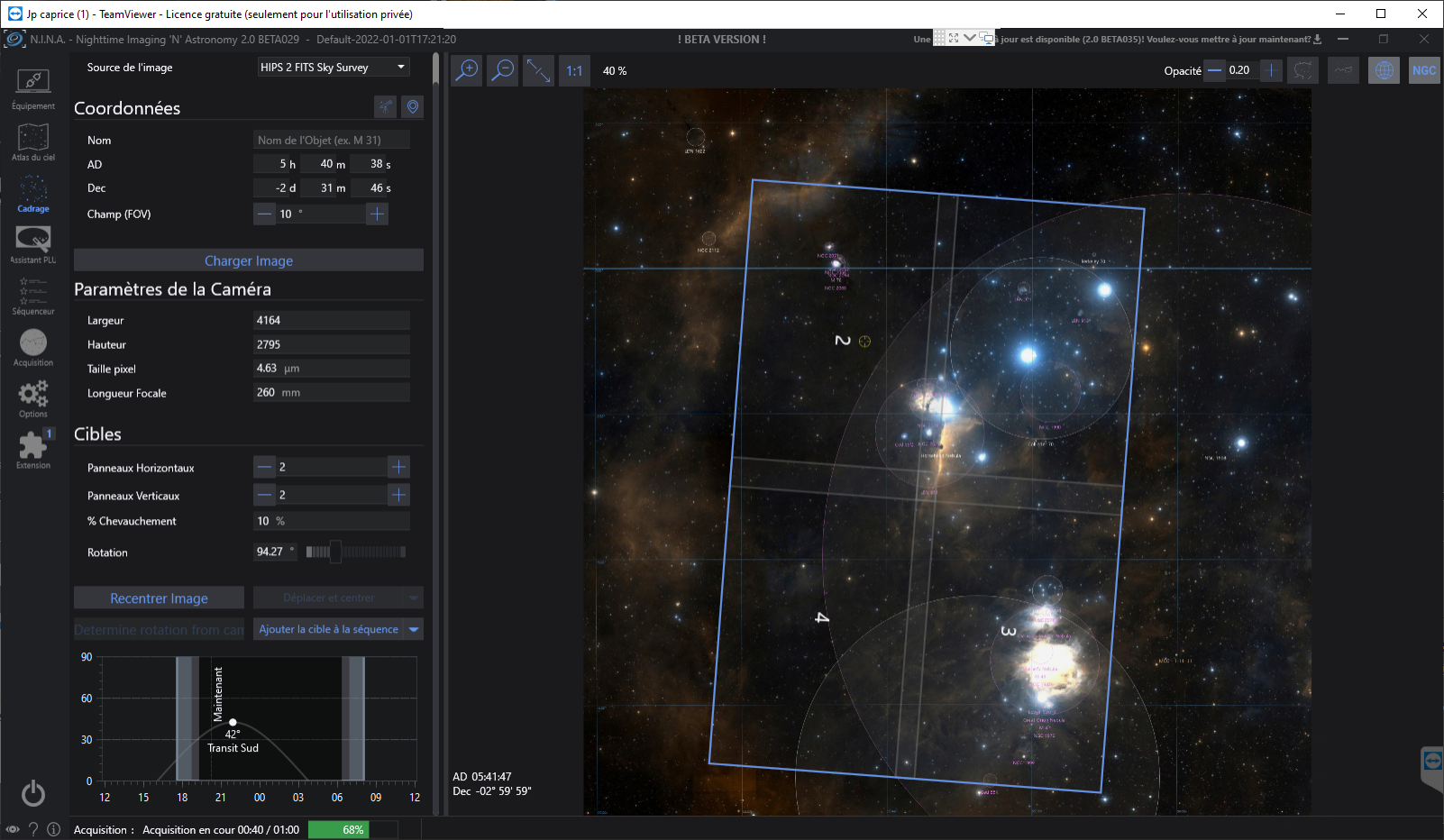1444x840 pixels.
Task: Edit the % Chevauchement field
Action: pyautogui.click(x=332, y=521)
